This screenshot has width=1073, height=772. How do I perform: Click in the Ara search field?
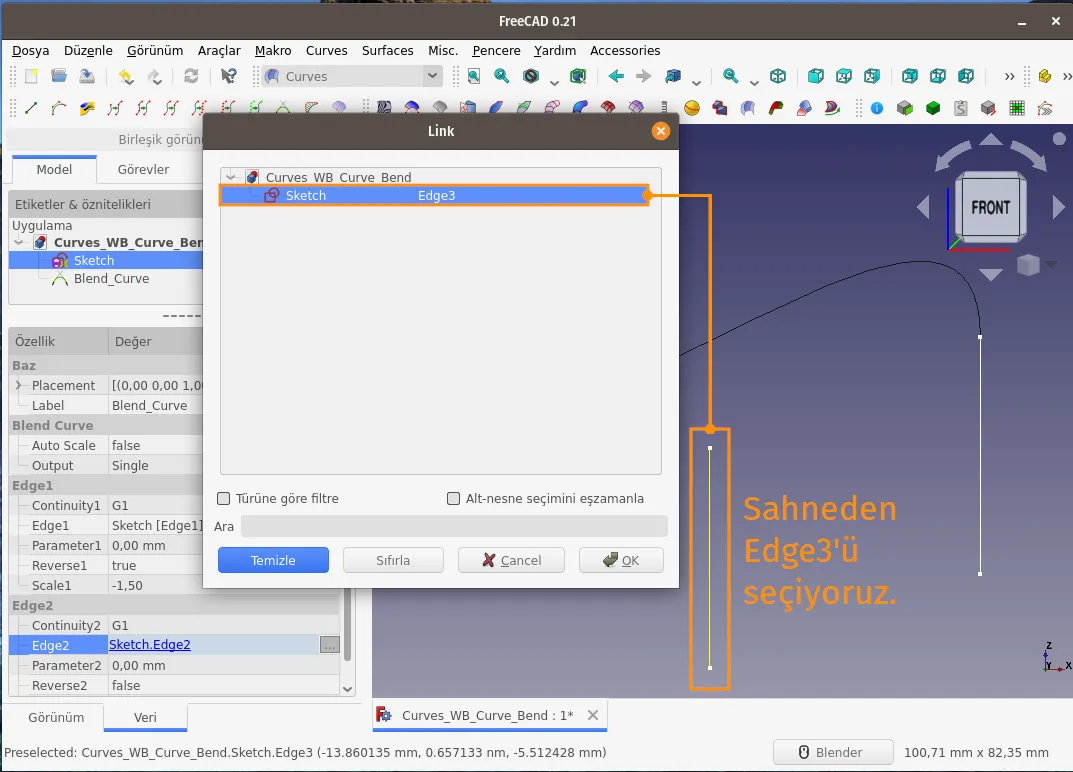tap(454, 526)
